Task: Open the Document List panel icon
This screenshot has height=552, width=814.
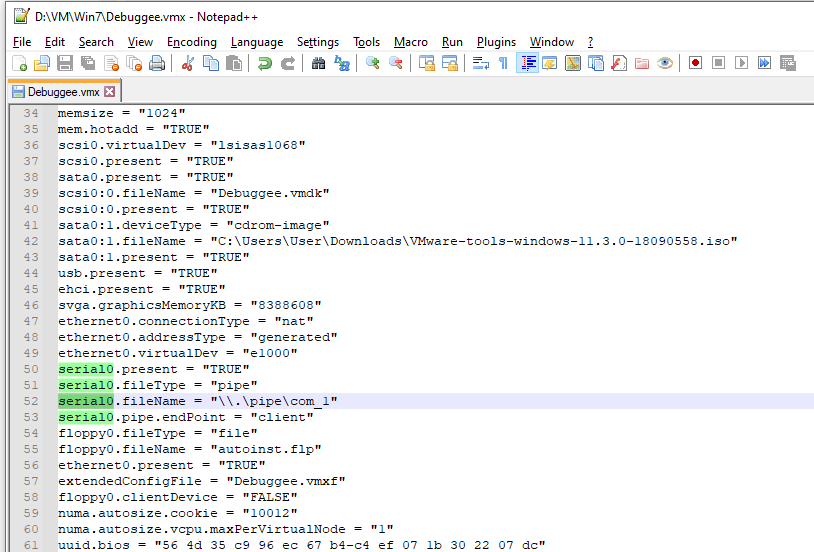Action: point(596,63)
